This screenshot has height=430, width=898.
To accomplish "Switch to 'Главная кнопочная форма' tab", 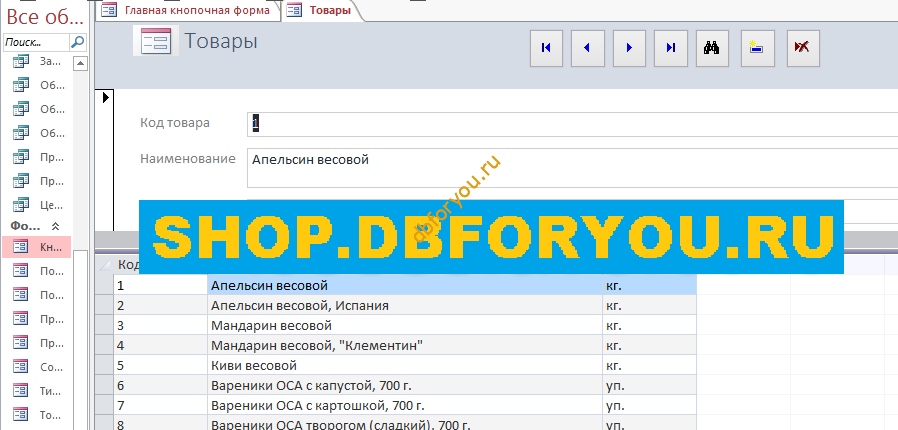I will pos(188,10).
